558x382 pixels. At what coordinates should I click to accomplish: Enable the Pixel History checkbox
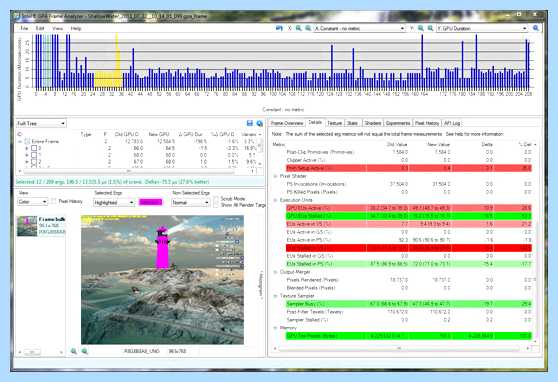[x=53, y=201]
